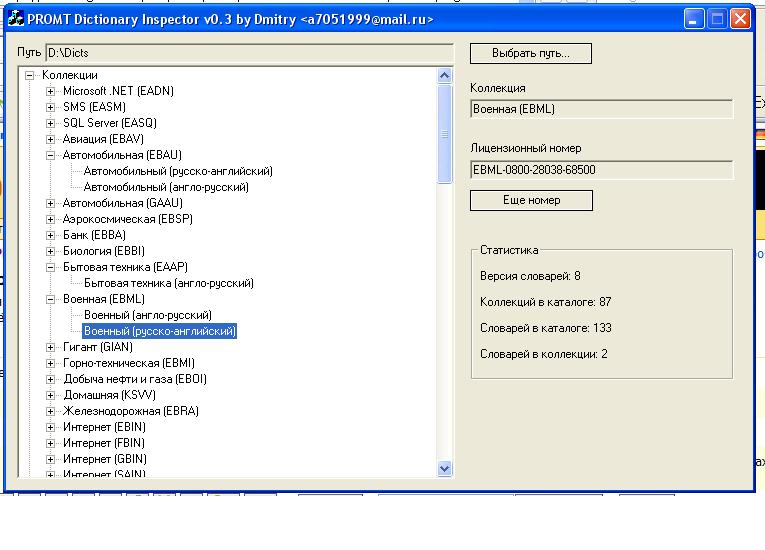Expand the Интернет (EBIN) node
The height and width of the screenshot is (550, 765).
tap(50, 427)
